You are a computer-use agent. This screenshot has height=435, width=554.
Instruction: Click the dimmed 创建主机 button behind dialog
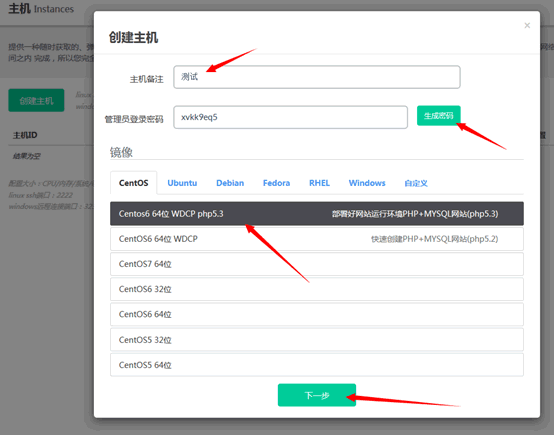[36, 100]
